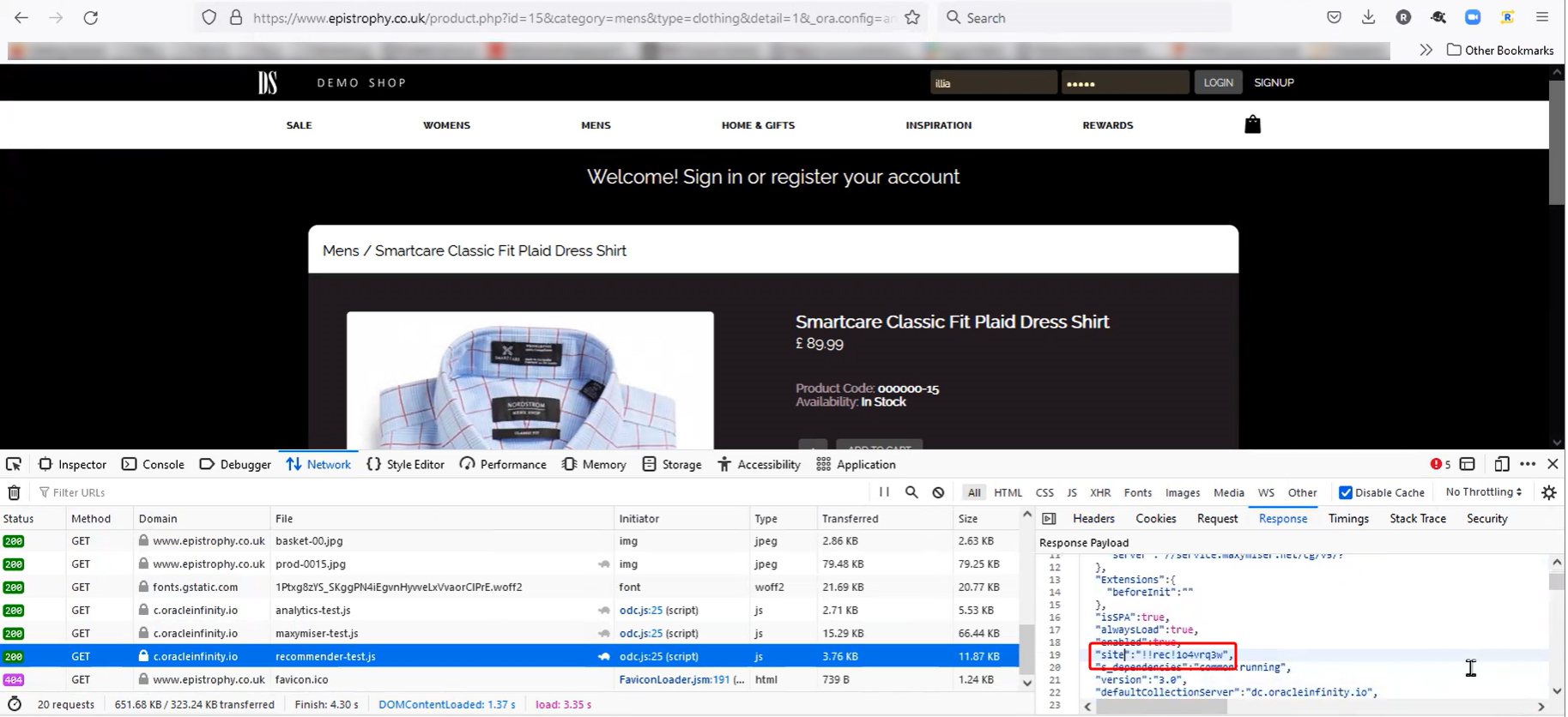The height and width of the screenshot is (717, 1568).
Task: Open No Throttling dropdown
Action: 1484,492
